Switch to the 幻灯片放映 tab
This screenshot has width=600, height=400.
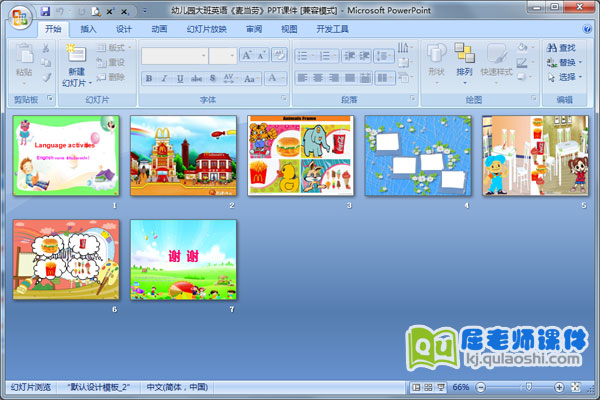coord(207,29)
